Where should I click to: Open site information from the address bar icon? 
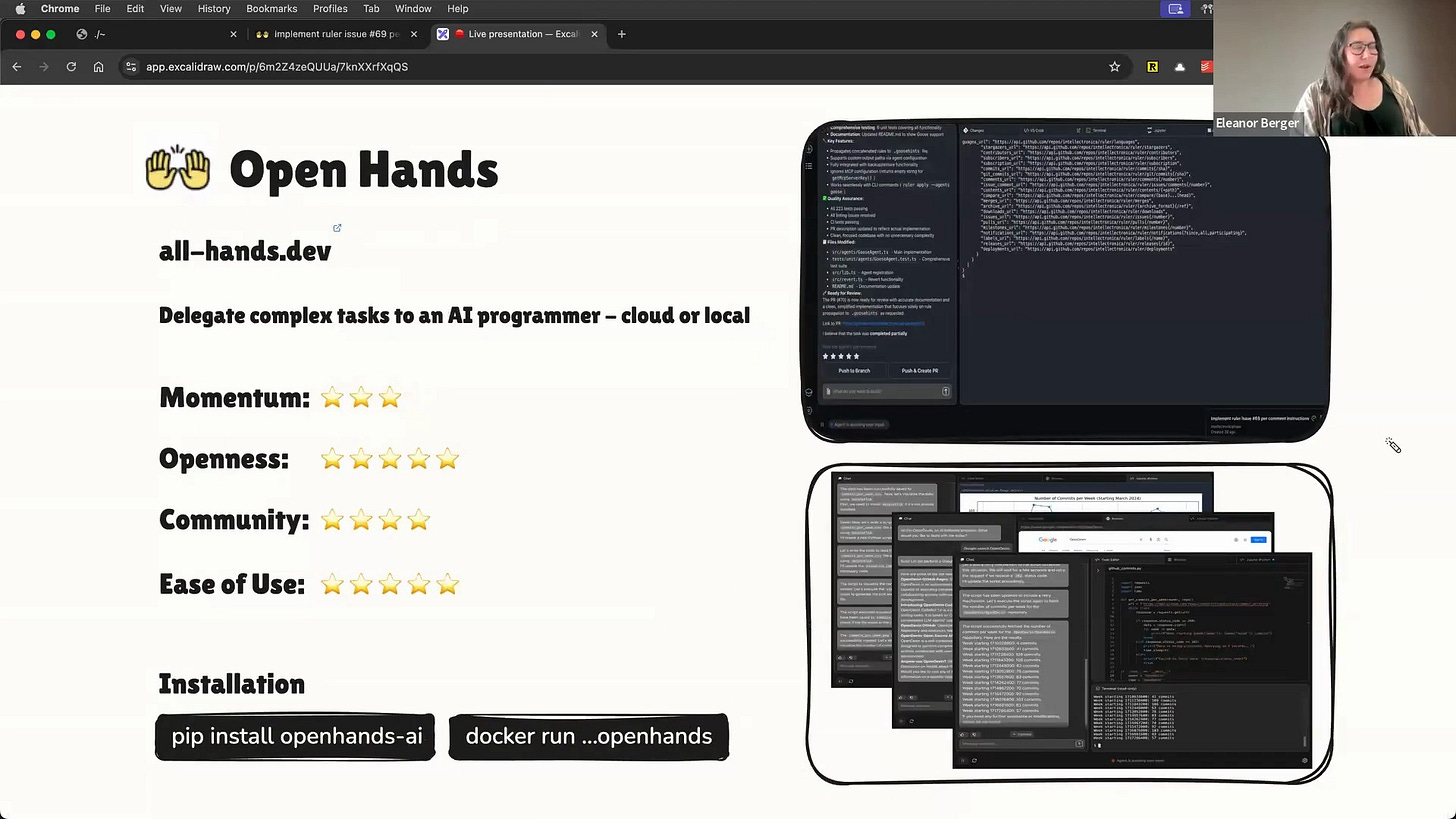(x=132, y=66)
